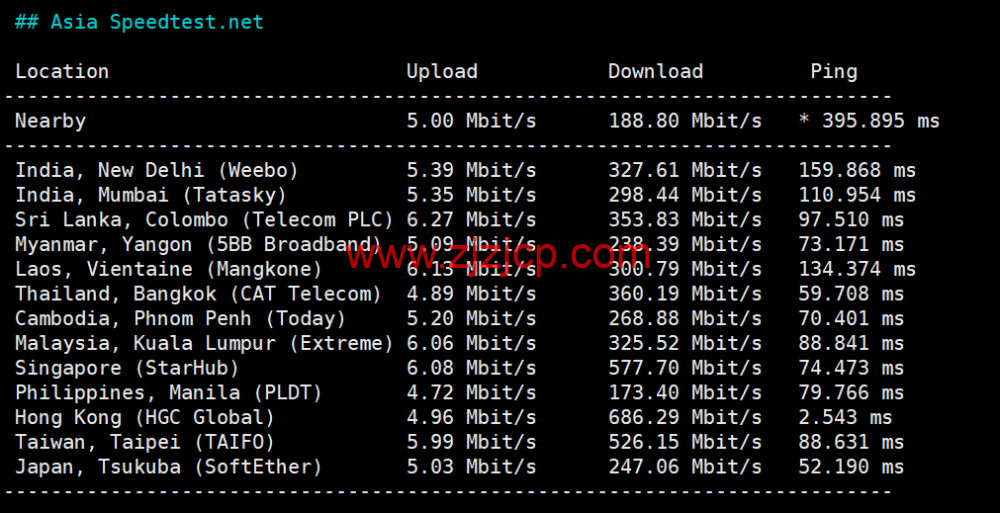Click the 686.29 Mbit/s download value

click(684, 417)
